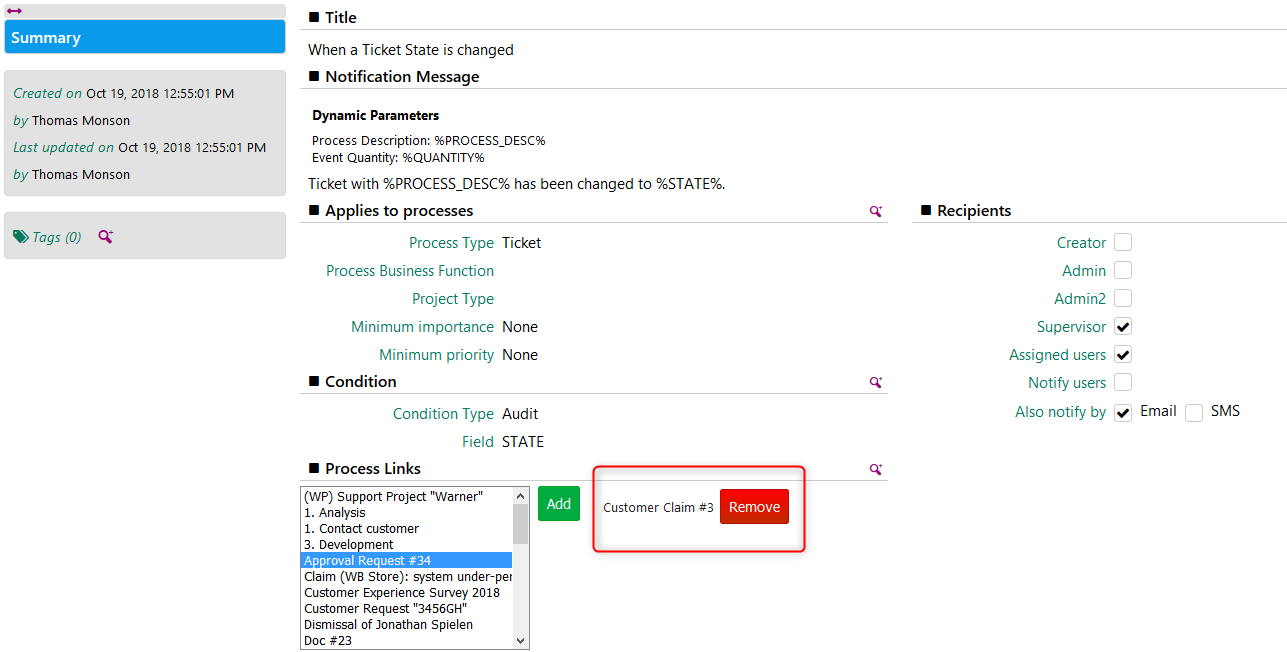The image size is (1287, 652).
Task: Select the Summary tab
Action: pyautogui.click(x=145, y=37)
